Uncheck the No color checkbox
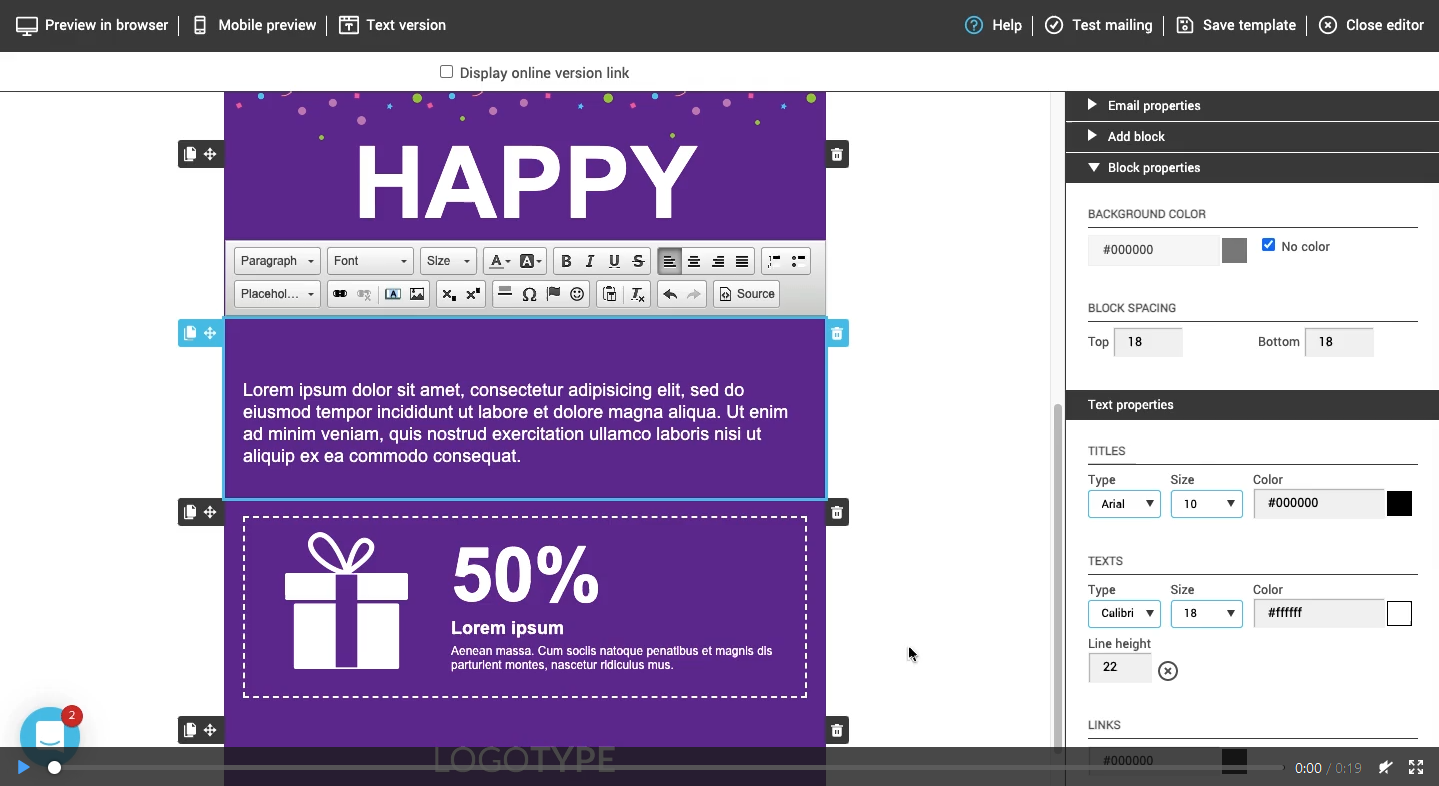This screenshot has width=1439, height=786. (x=1268, y=245)
